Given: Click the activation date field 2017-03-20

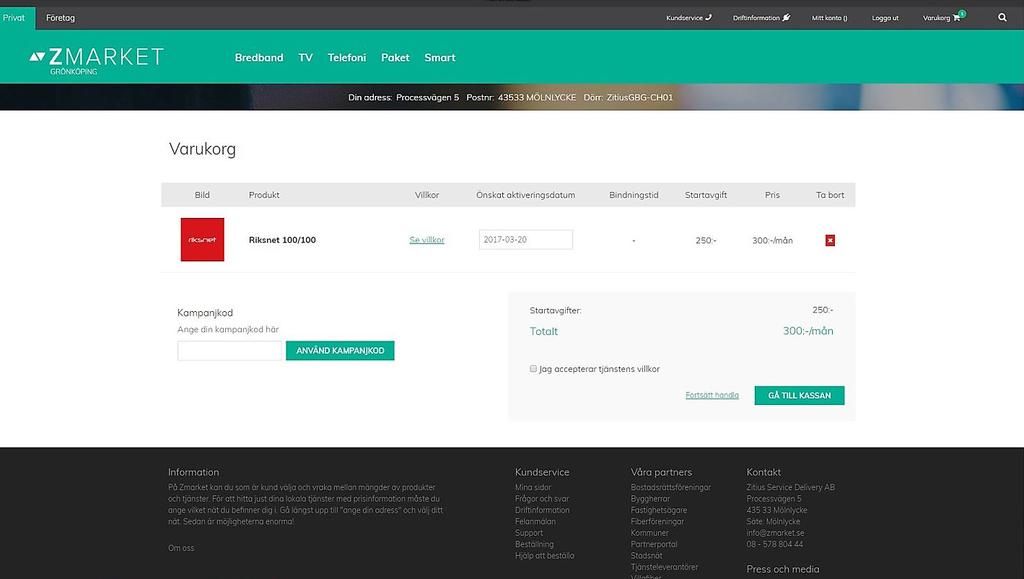Looking at the screenshot, I should [x=526, y=240].
